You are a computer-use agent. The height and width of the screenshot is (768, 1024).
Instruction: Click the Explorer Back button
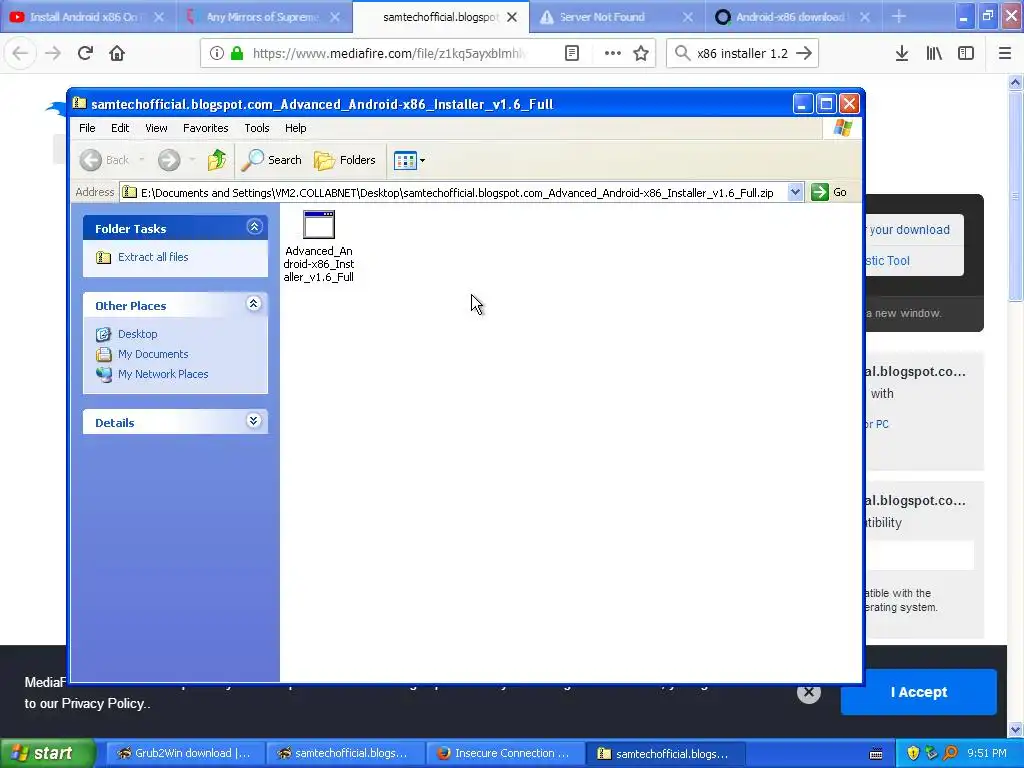pyautogui.click(x=104, y=160)
